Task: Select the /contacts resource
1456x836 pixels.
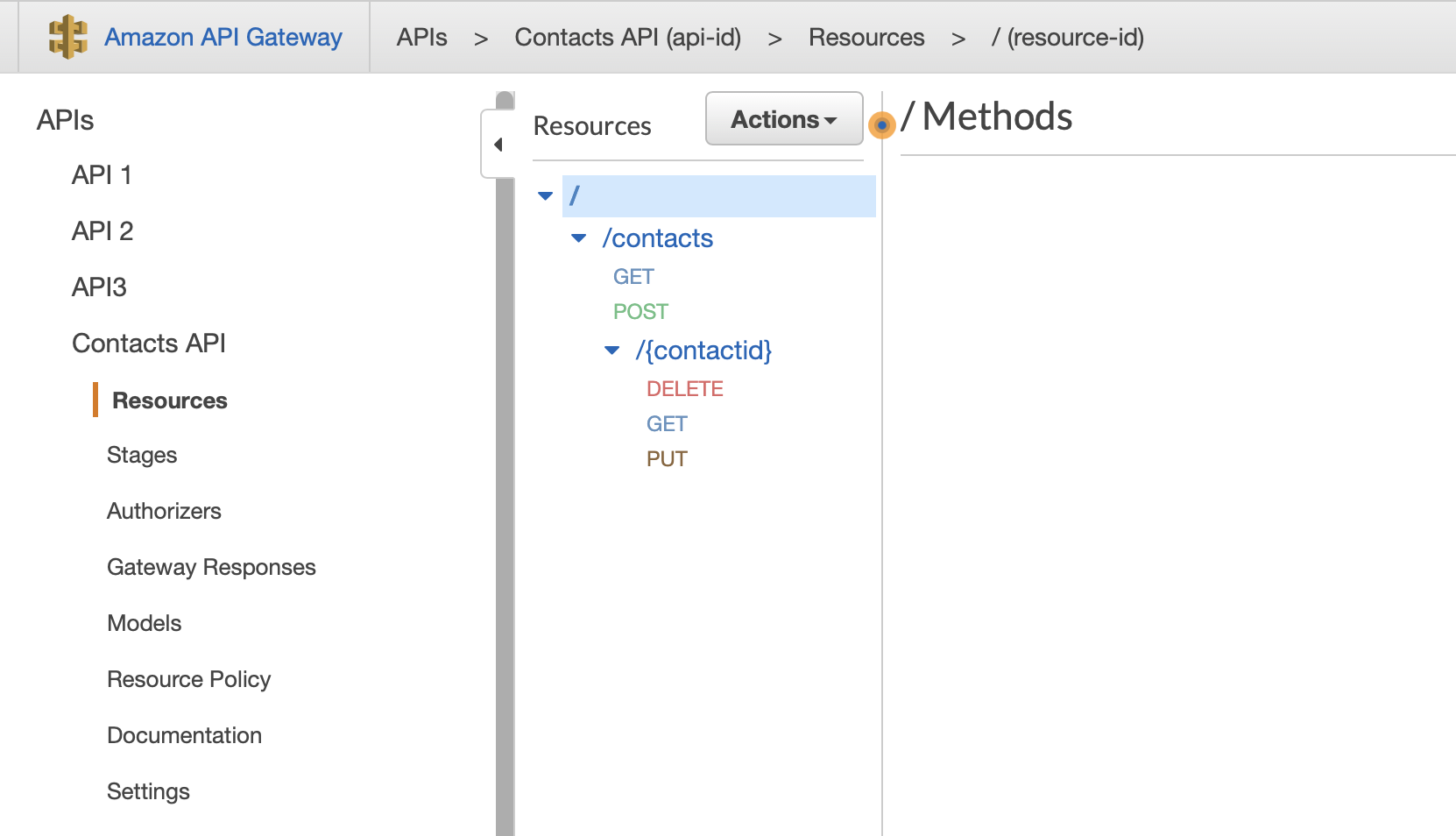Action: coord(657,238)
